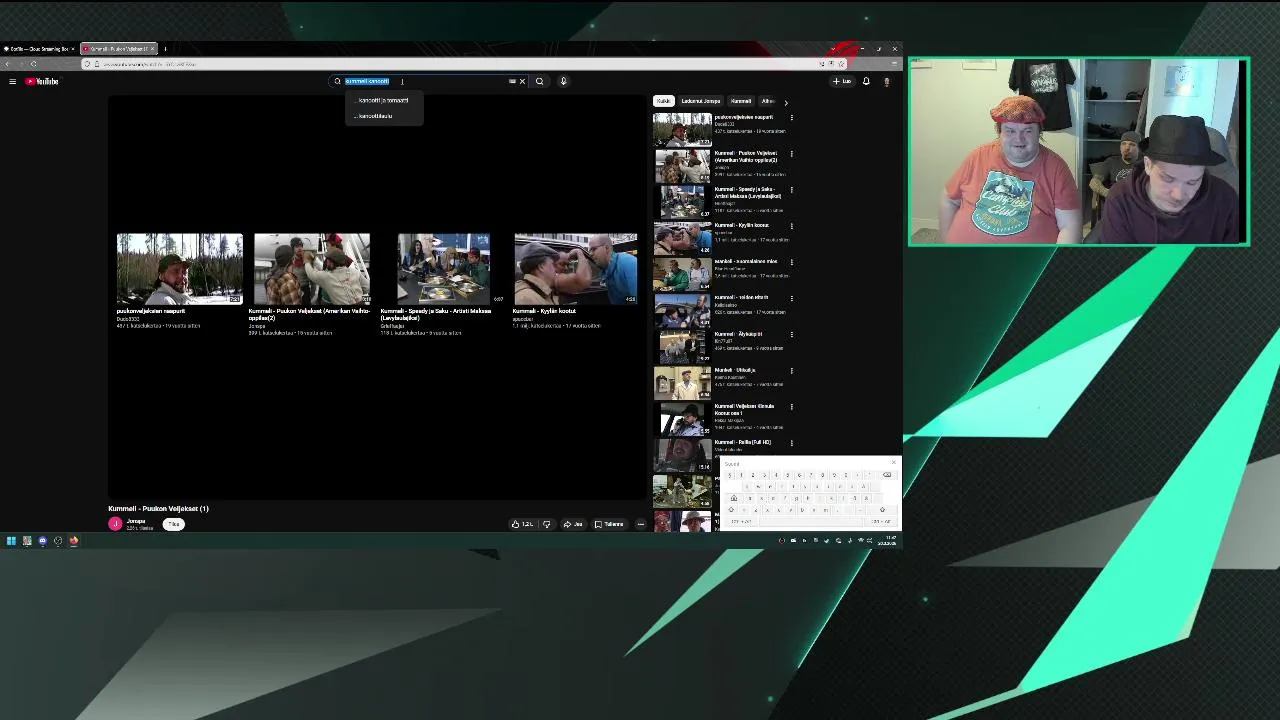Tap backspace on the on-screen keyboard
The width and height of the screenshot is (1280, 720).
(x=886, y=475)
